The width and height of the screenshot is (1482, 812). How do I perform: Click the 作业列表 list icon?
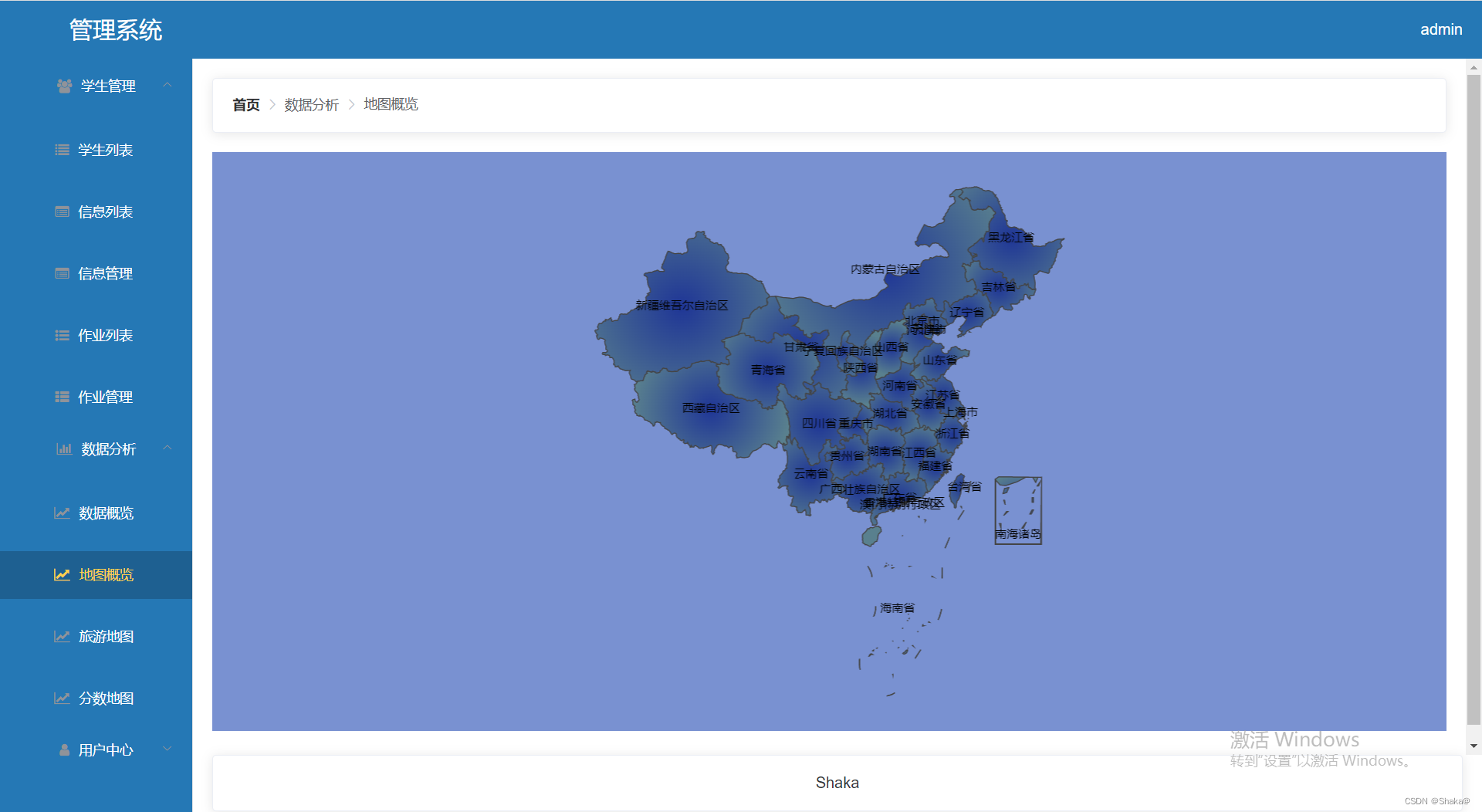click(63, 335)
